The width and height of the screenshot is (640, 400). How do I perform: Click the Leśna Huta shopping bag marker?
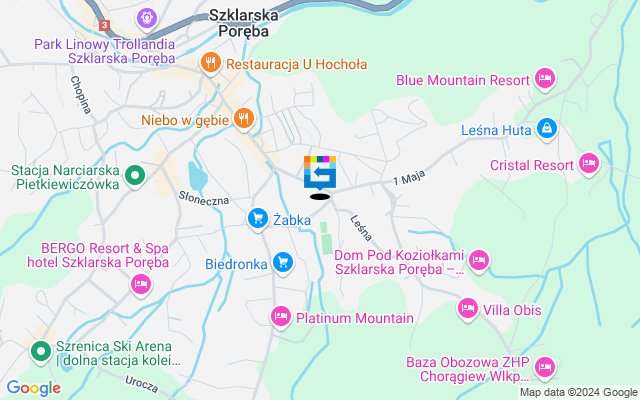pos(547,129)
